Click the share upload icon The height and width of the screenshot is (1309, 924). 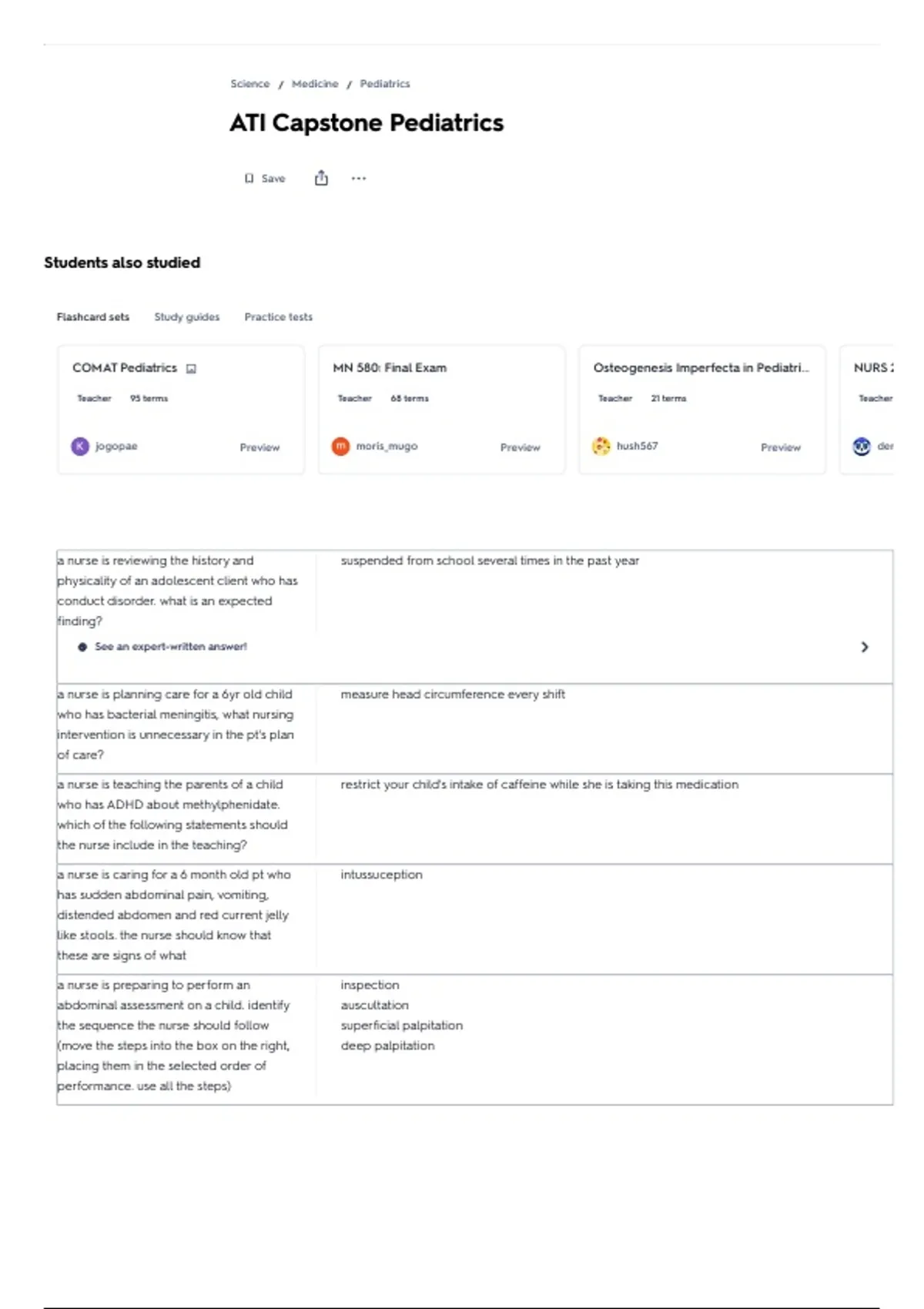(x=321, y=178)
